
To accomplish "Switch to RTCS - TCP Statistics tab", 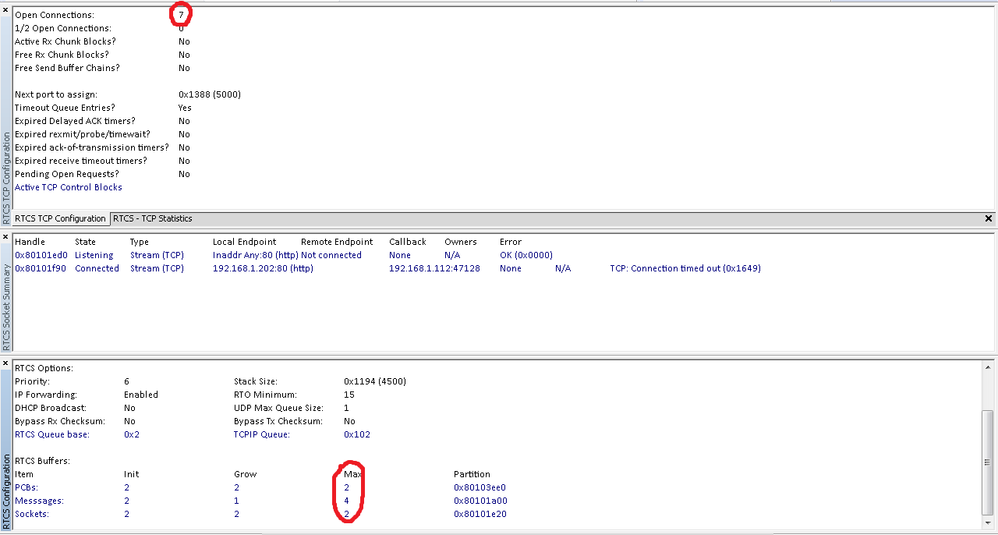I will pyautogui.click(x=153, y=218).
